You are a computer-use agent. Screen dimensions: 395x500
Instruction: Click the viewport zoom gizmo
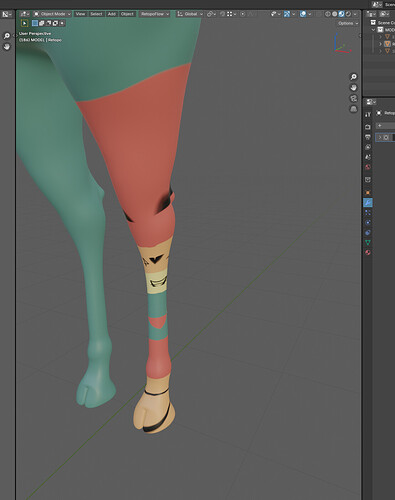tap(353, 77)
